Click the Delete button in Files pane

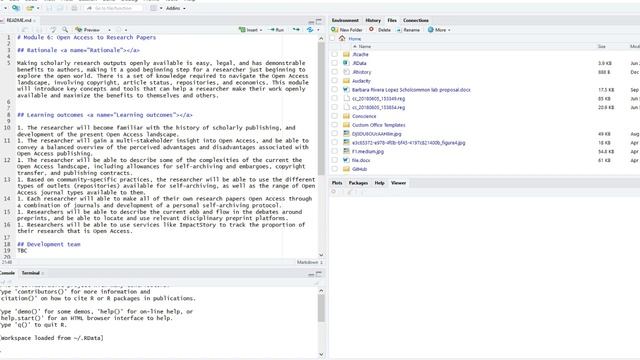click(380, 30)
